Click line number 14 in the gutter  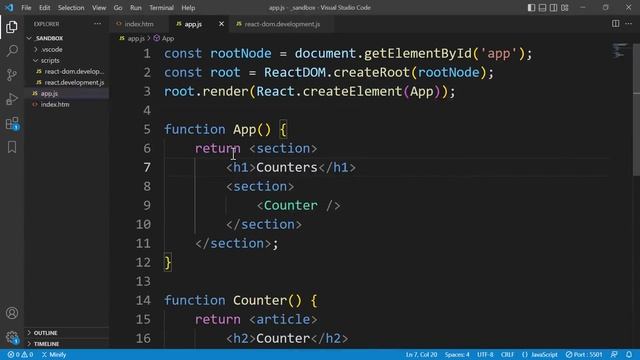(143, 300)
